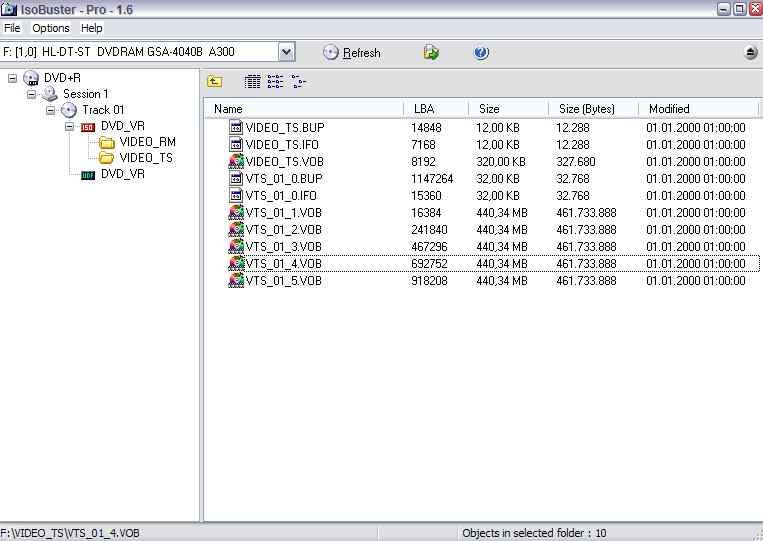Click the eject drive icon
Image resolution: width=763 pixels, height=541 pixels.
coord(751,53)
